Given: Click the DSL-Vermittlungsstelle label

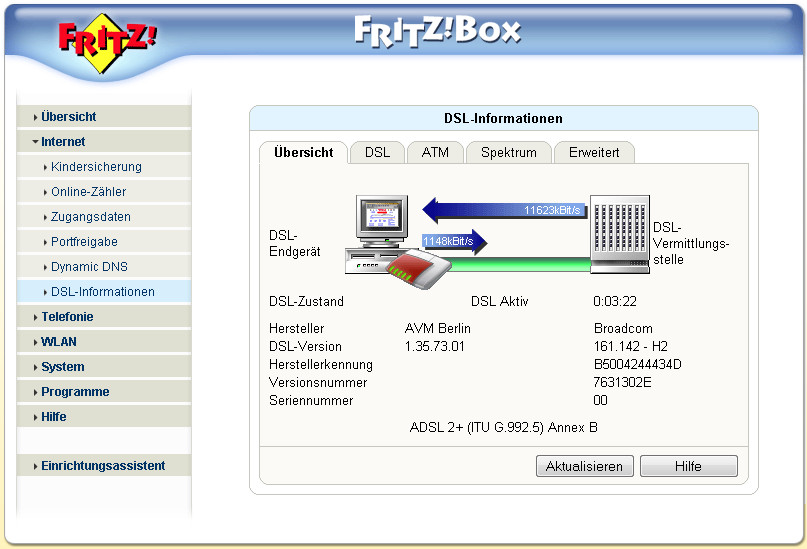Looking at the screenshot, I should click(691, 243).
